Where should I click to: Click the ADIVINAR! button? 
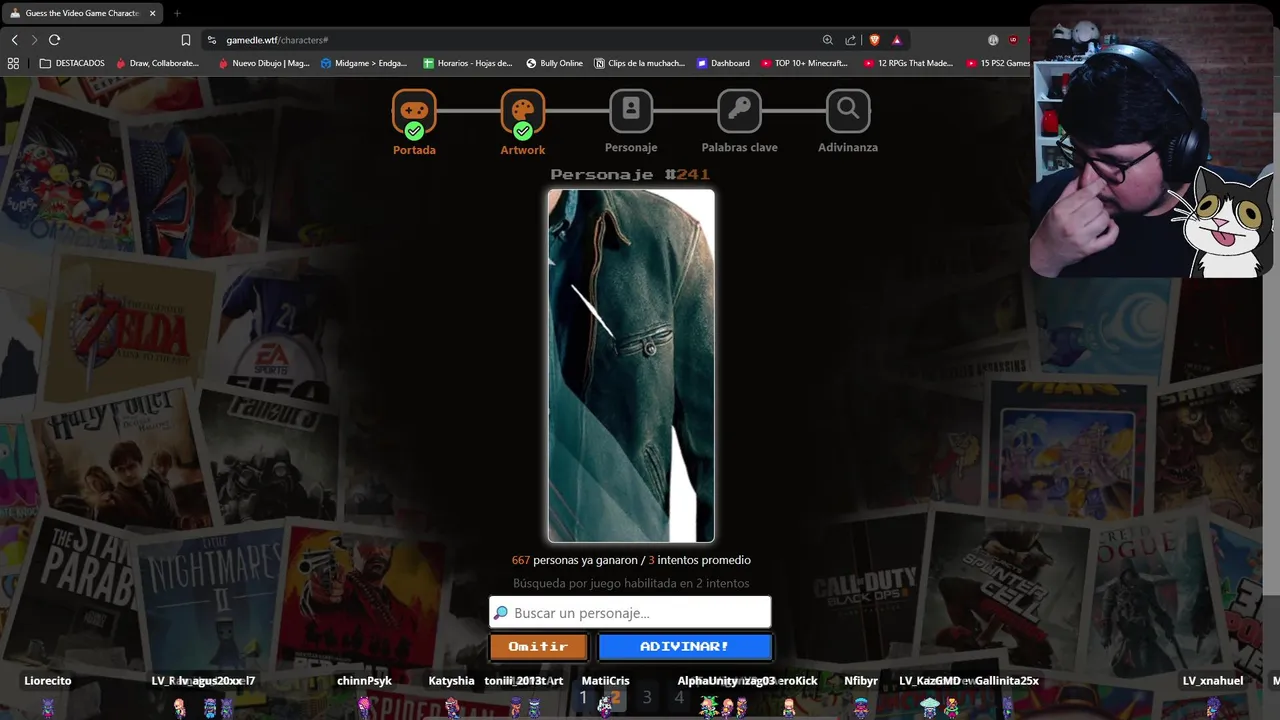pyautogui.click(x=685, y=647)
